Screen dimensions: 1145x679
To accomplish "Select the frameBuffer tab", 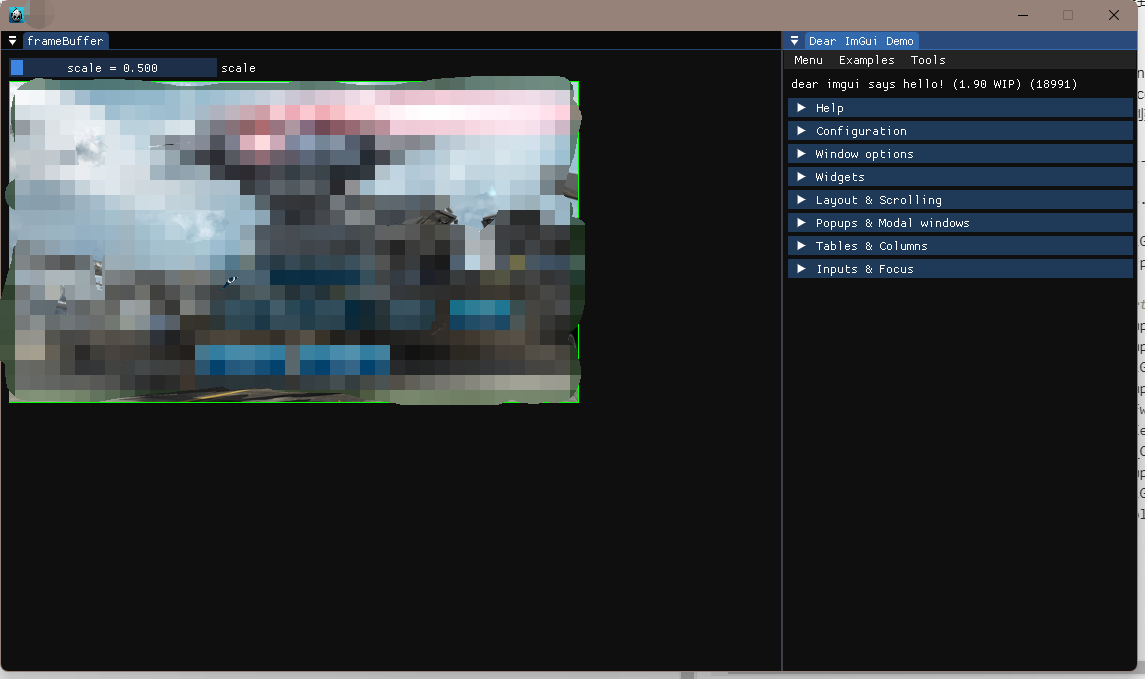I will coord(66,41).
